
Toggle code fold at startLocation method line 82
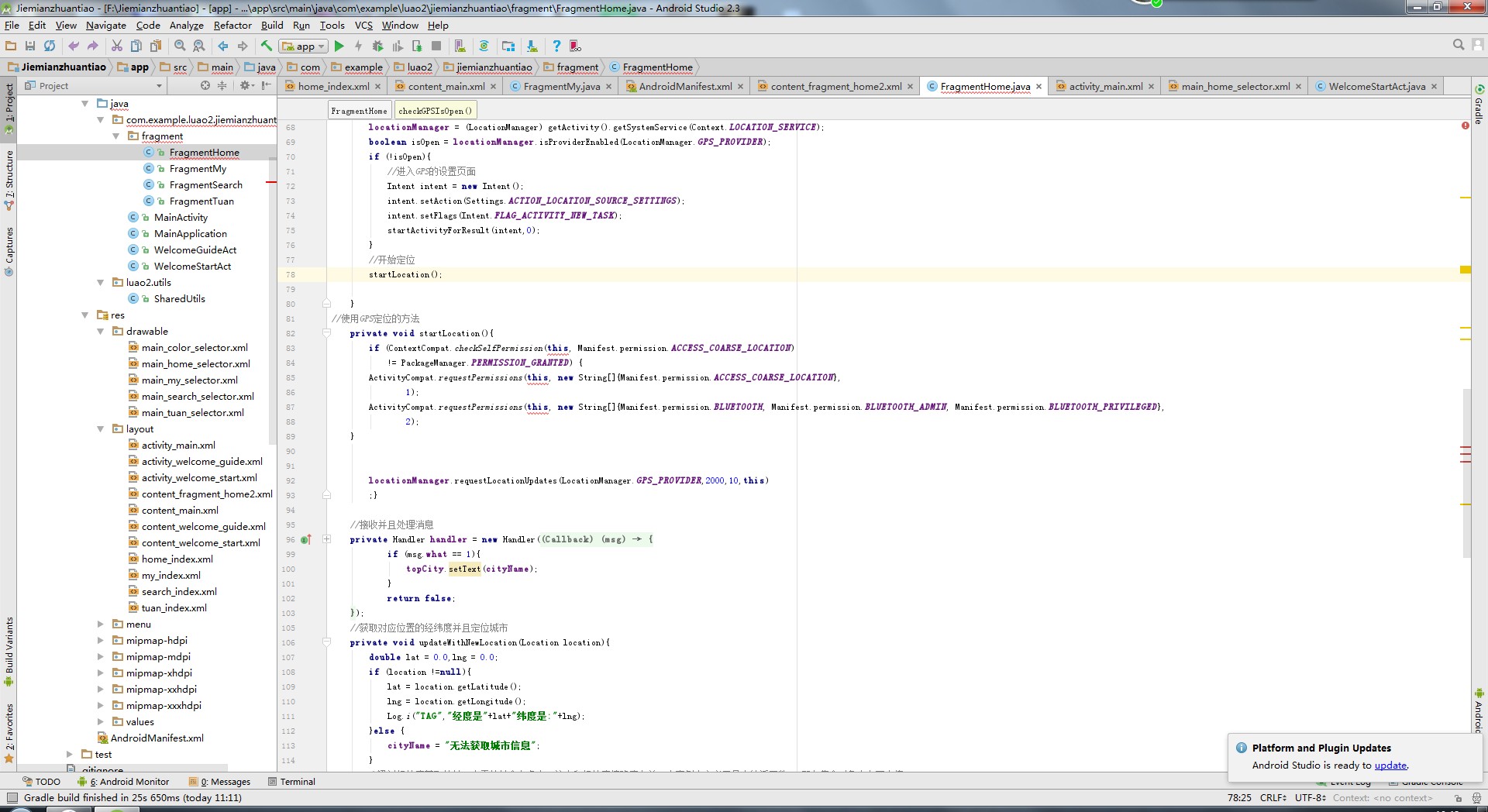[326, 333]
